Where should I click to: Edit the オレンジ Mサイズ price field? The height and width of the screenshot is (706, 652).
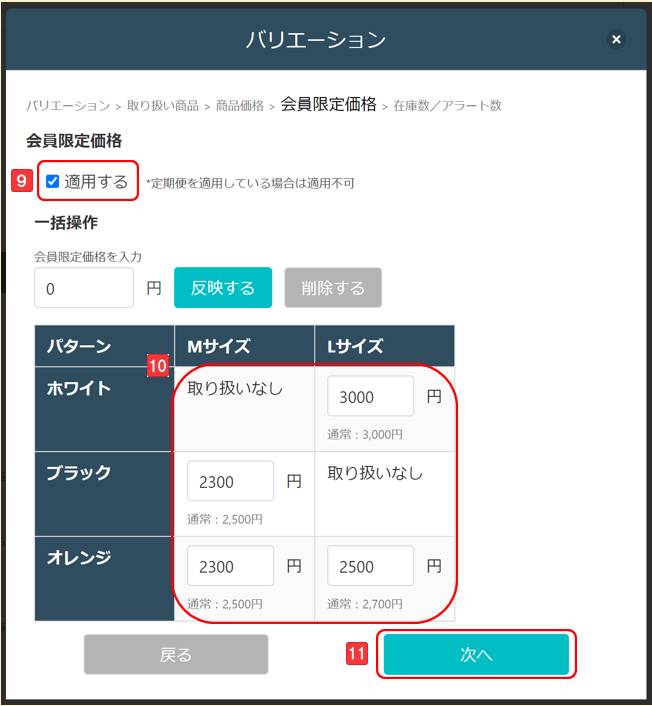pos(231,566)
